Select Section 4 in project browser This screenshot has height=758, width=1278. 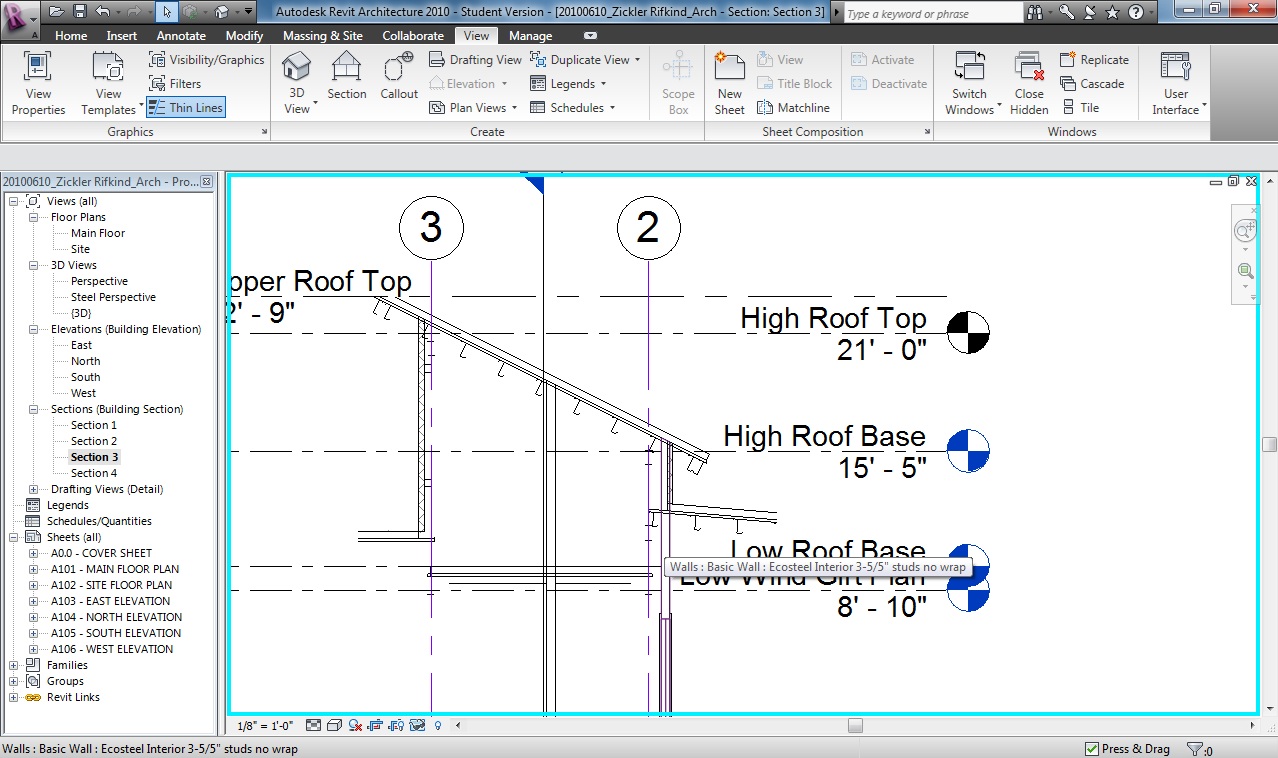tap(93, 473)
